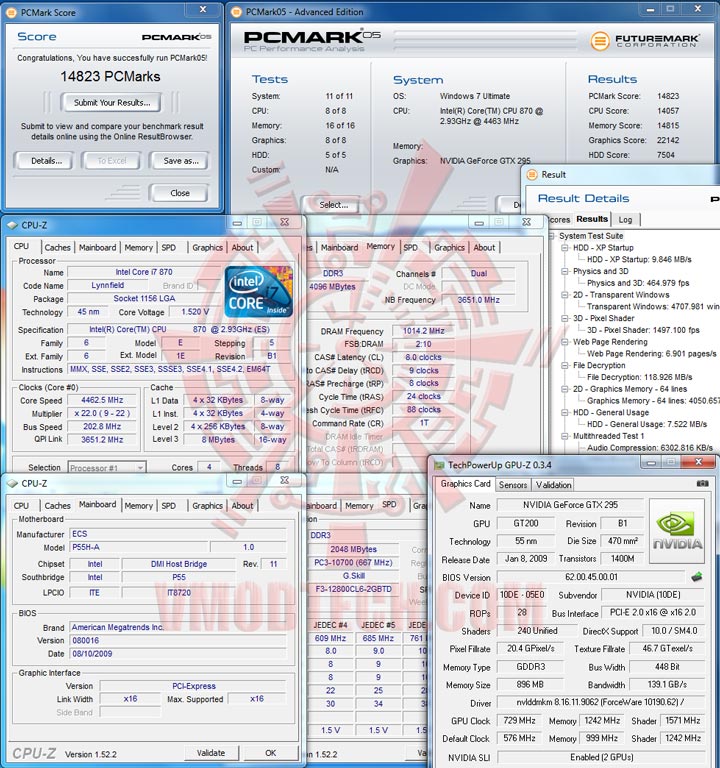Open Memory tab in lower CPU-Z Mainboard window

[x=138, y=505]
